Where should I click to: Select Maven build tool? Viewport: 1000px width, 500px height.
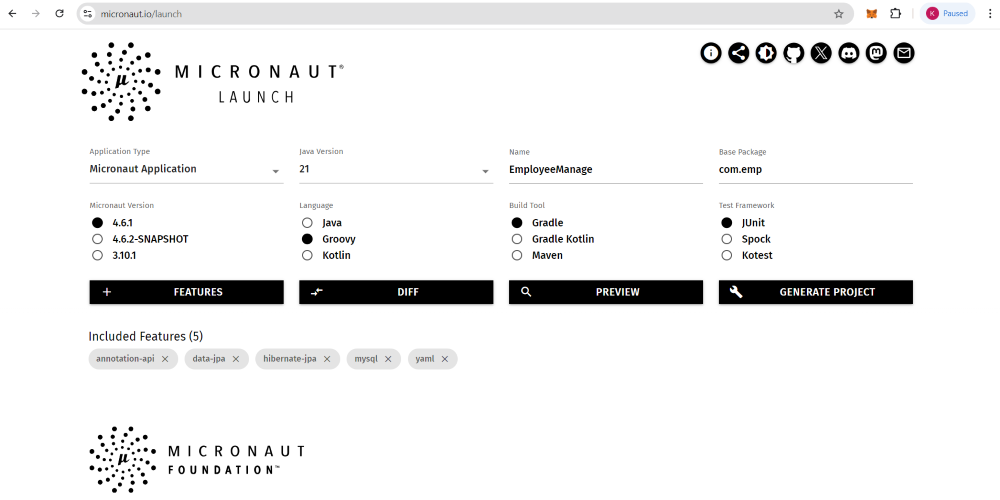tap(517, 255)
